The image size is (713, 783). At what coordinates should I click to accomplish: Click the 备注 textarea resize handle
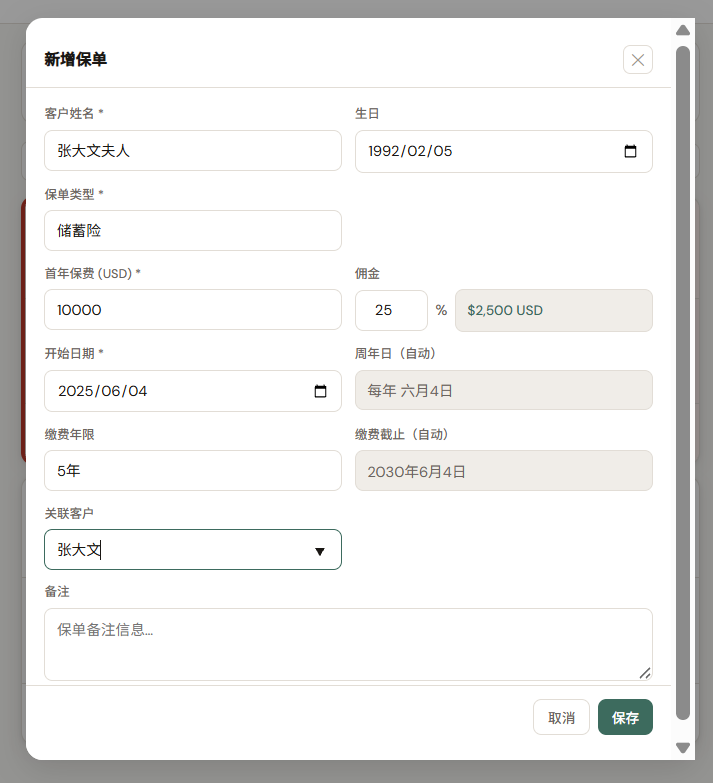coord(645,673)
